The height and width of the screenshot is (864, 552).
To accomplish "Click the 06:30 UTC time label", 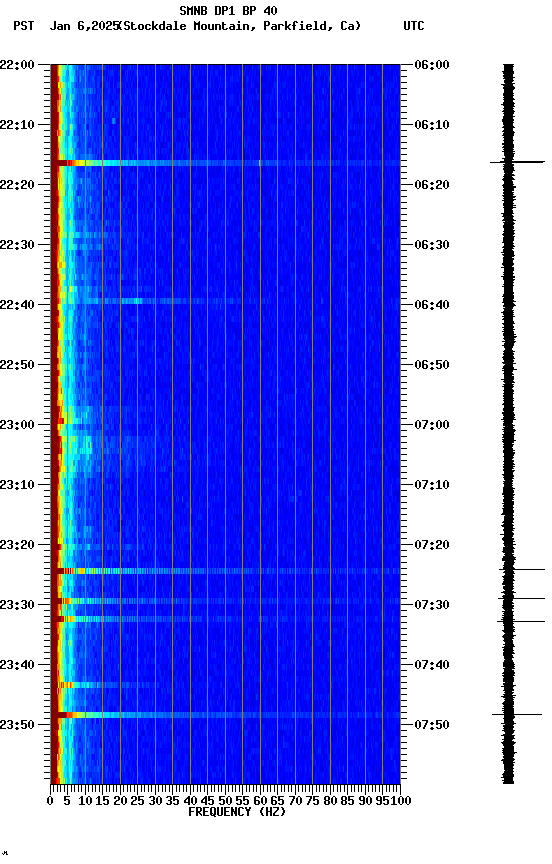I will (x=431, y=245).
